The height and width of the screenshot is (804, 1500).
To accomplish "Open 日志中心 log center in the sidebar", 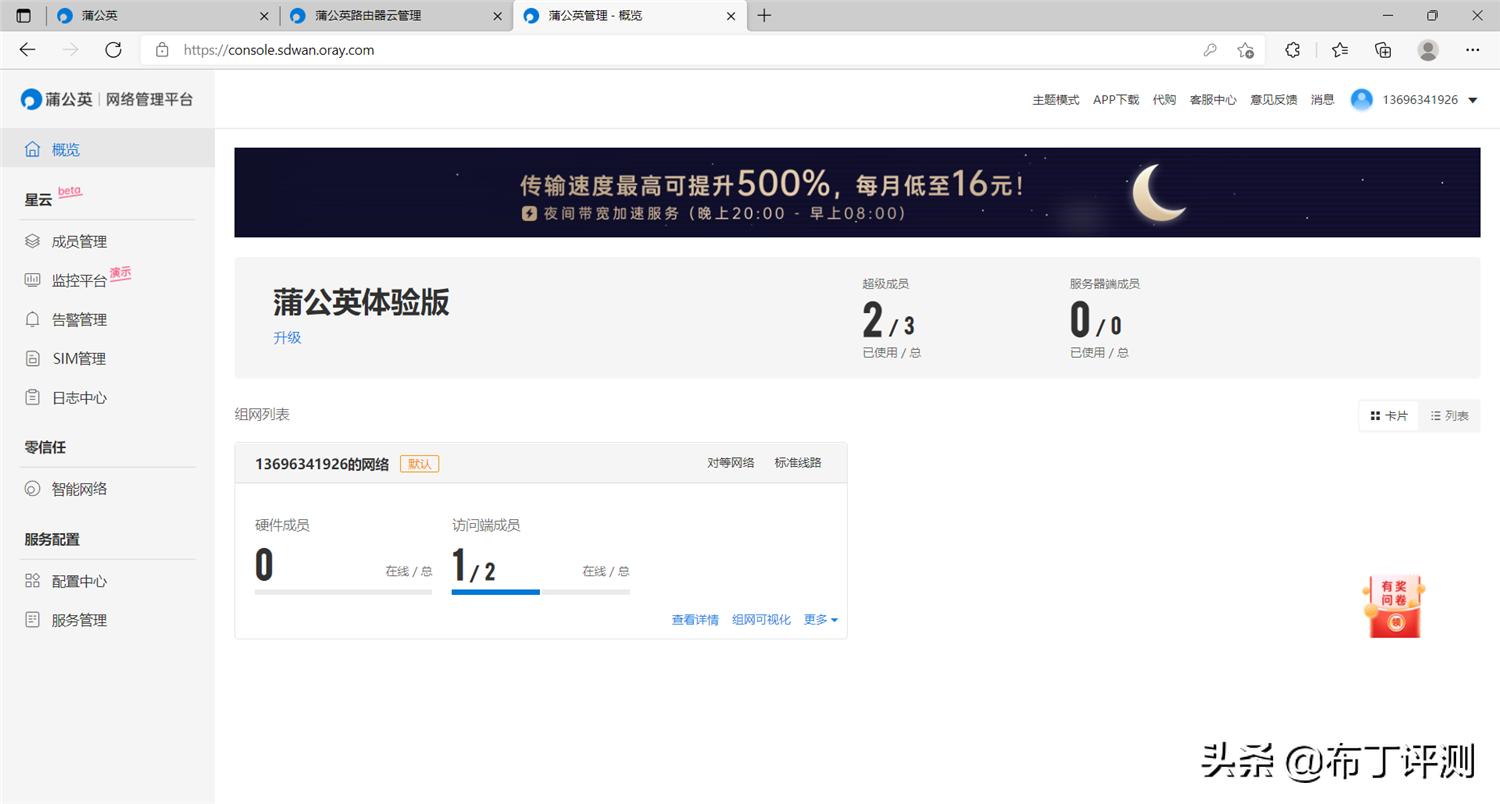I will point(32,397).
